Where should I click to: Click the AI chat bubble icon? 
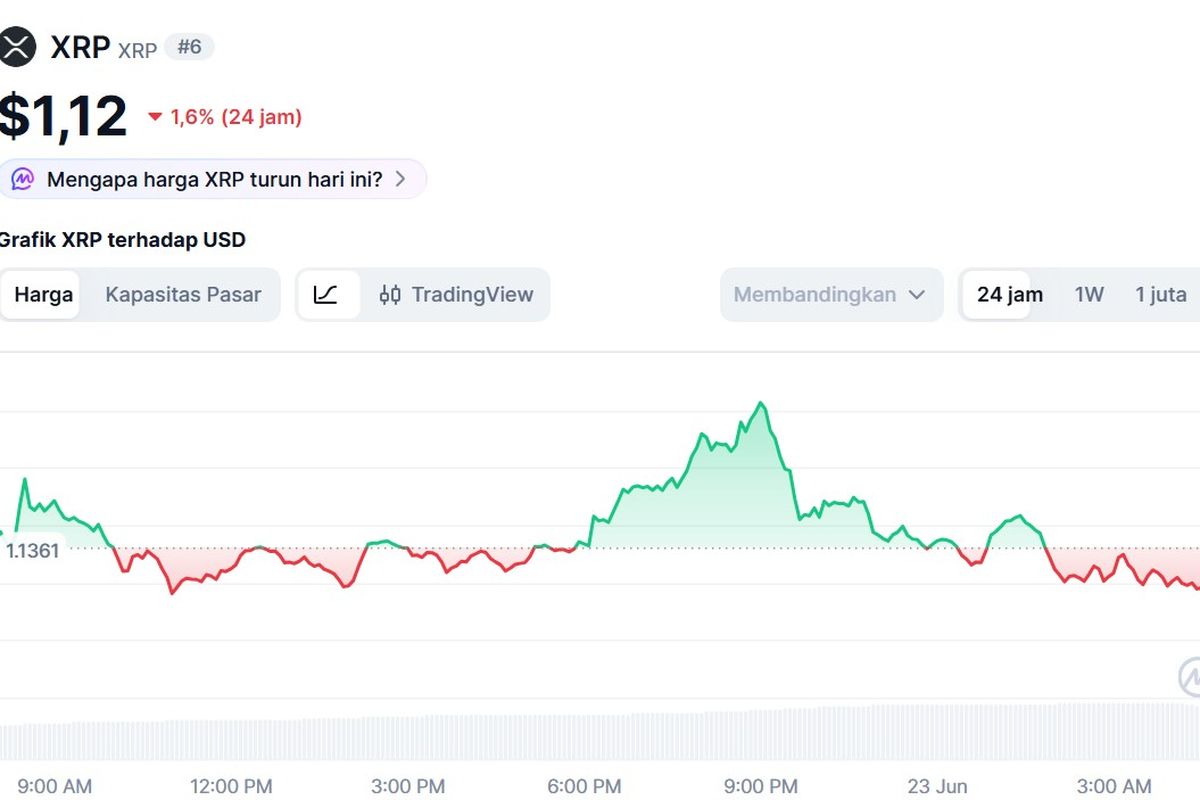(x=23, y=179)
